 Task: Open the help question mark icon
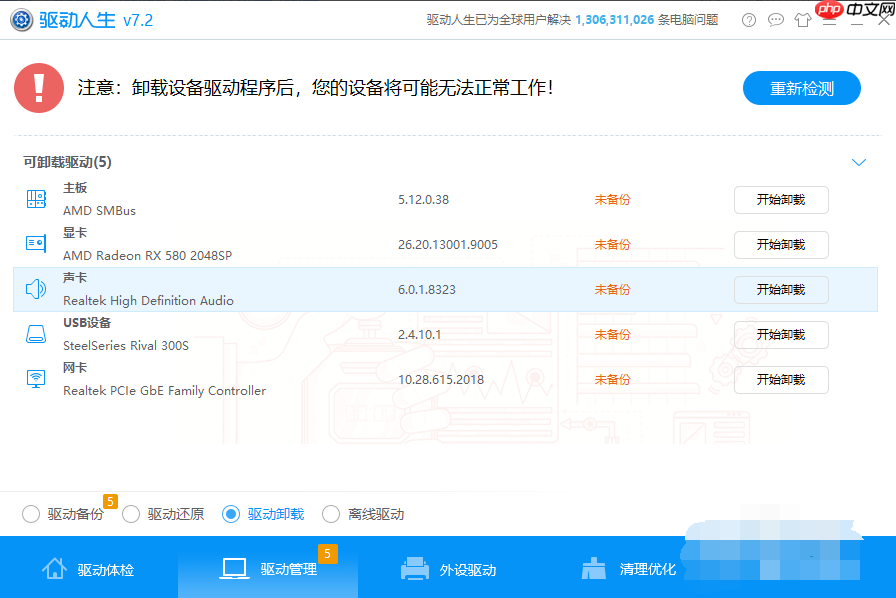[x=749, y=21]
